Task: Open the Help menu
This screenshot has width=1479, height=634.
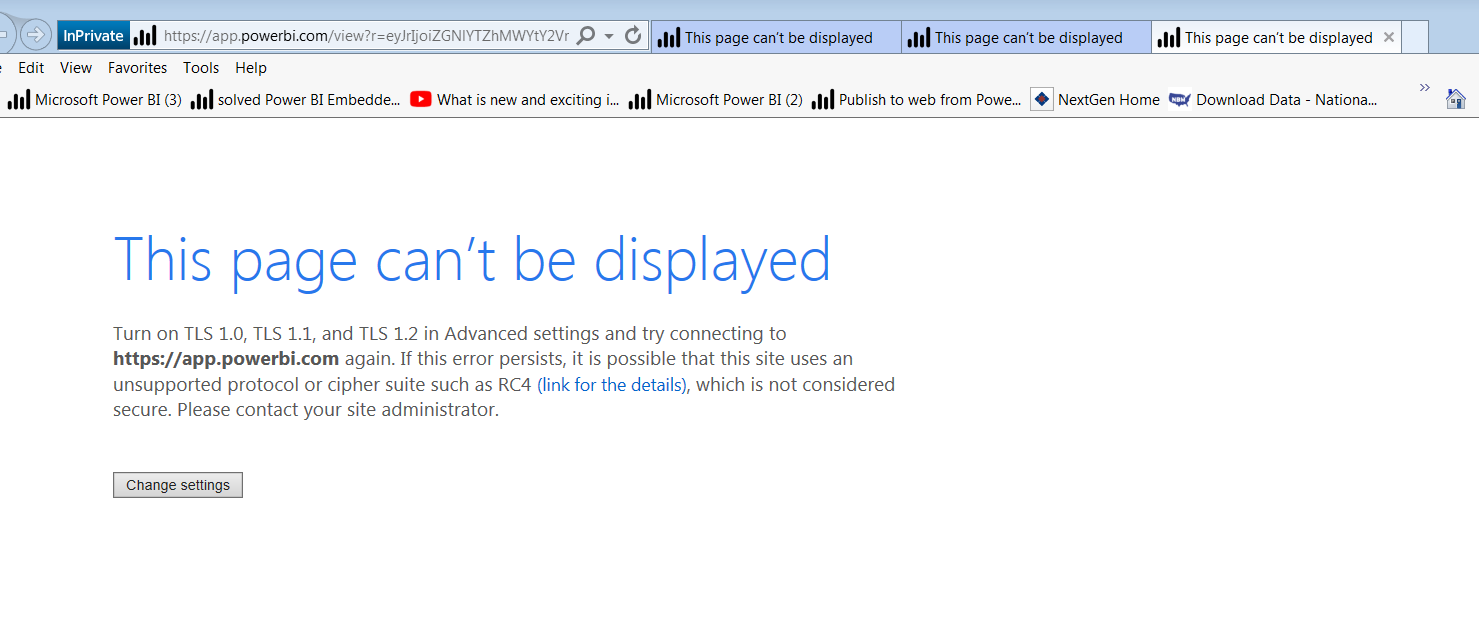Action: (x=251, y=68)
